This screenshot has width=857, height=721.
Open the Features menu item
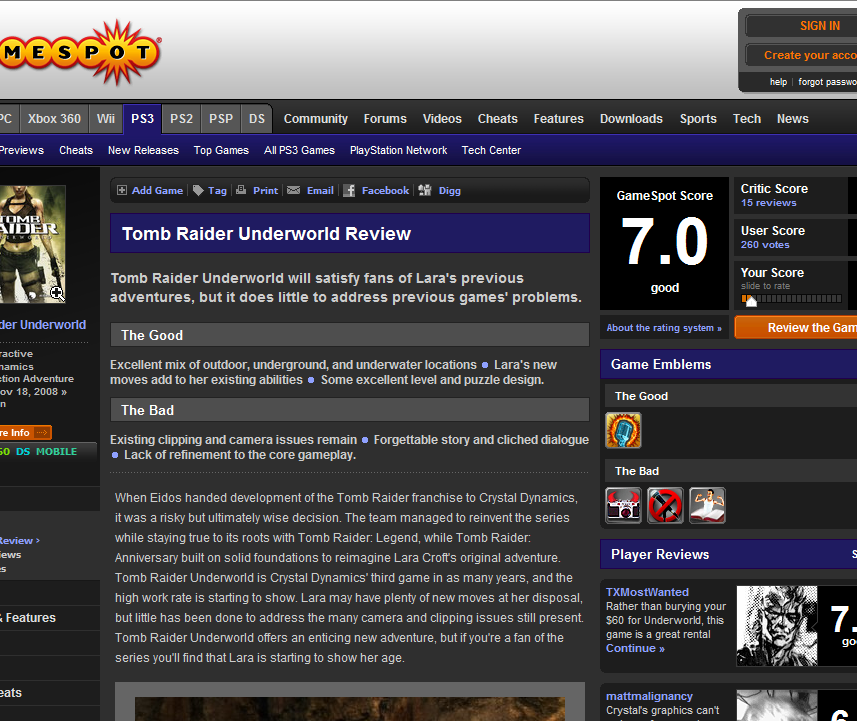(559, 119)
